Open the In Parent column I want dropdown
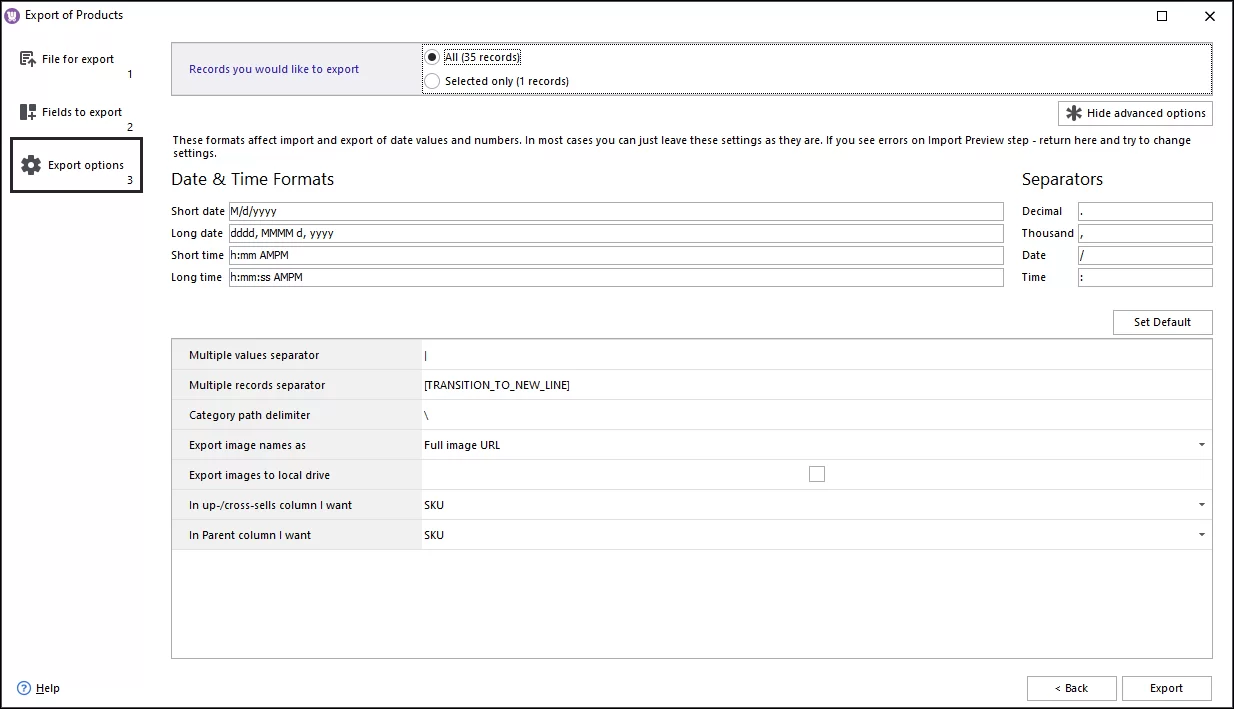This screenshot has height=709, width=1234. point(1200,535)
